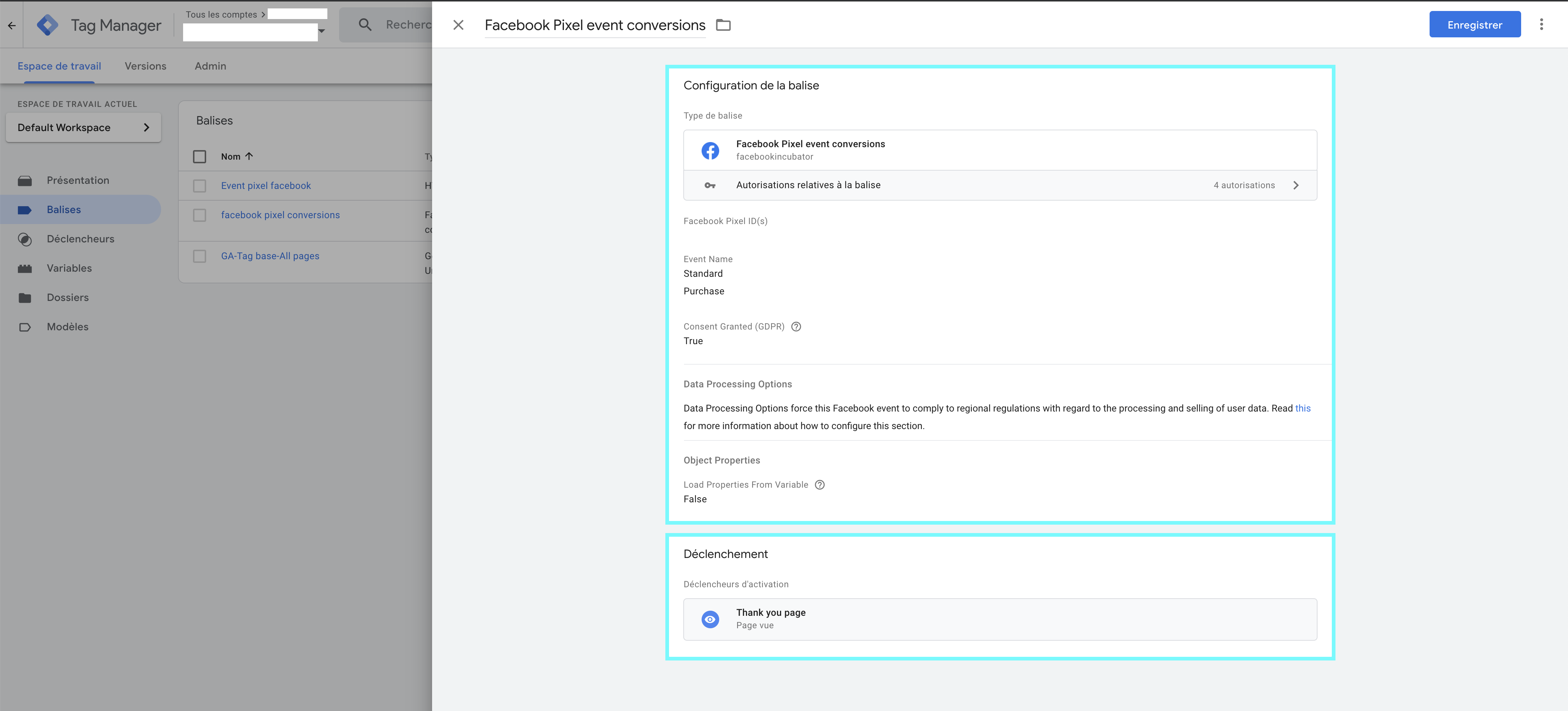This screenshot has width=1568, height=711.
Task: Click the search magnifier icon
Action: (365, 25)
